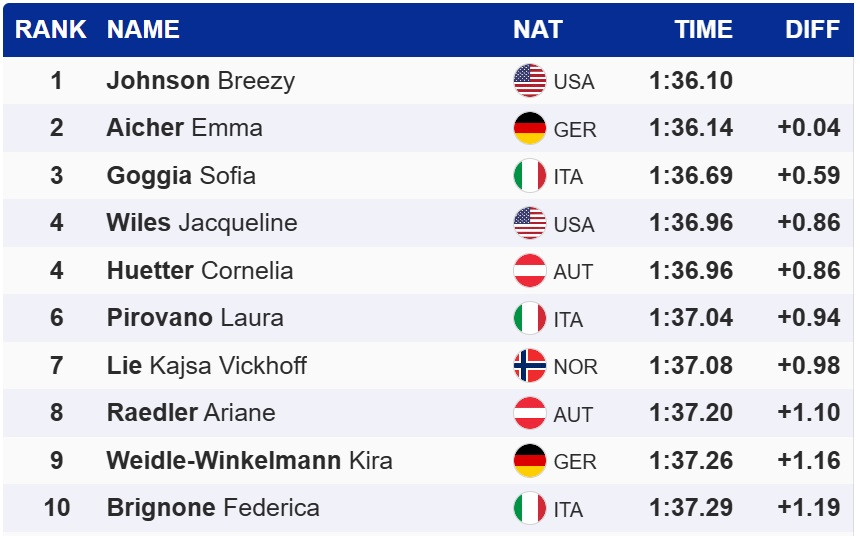The image size is (860, 536).
Task: Click the Norwegian flag beside Lie Kajsa Vickhoff
Action: tap(529, 366)
